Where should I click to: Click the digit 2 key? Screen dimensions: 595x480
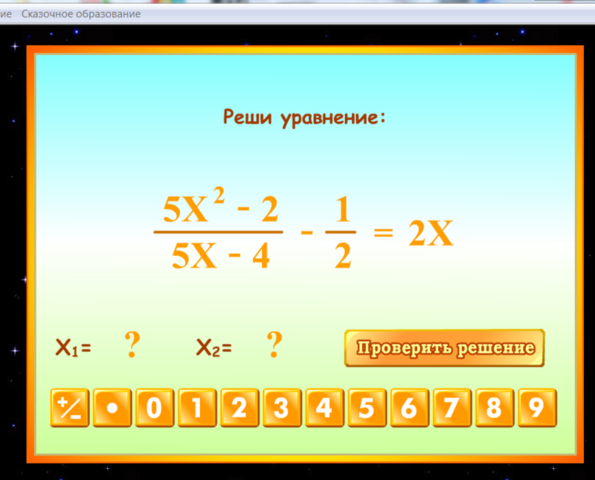point(240,408)
